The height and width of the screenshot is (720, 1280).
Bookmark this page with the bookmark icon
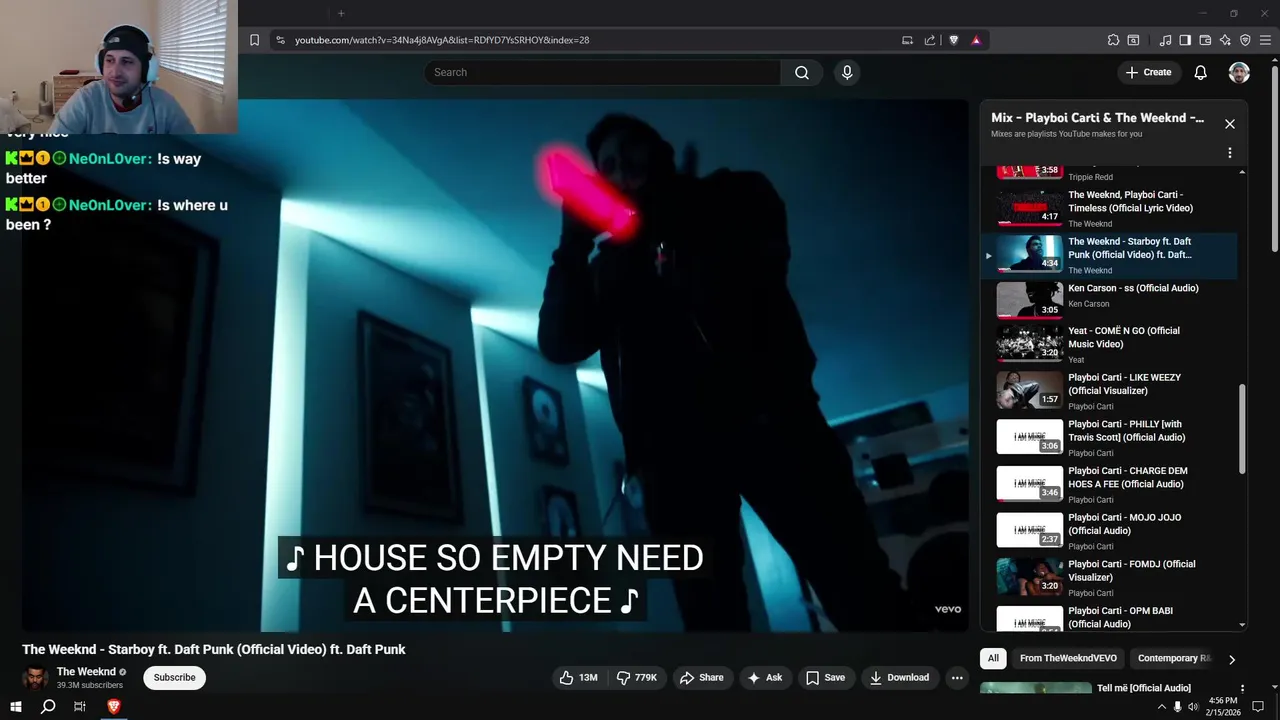(254, 40)
